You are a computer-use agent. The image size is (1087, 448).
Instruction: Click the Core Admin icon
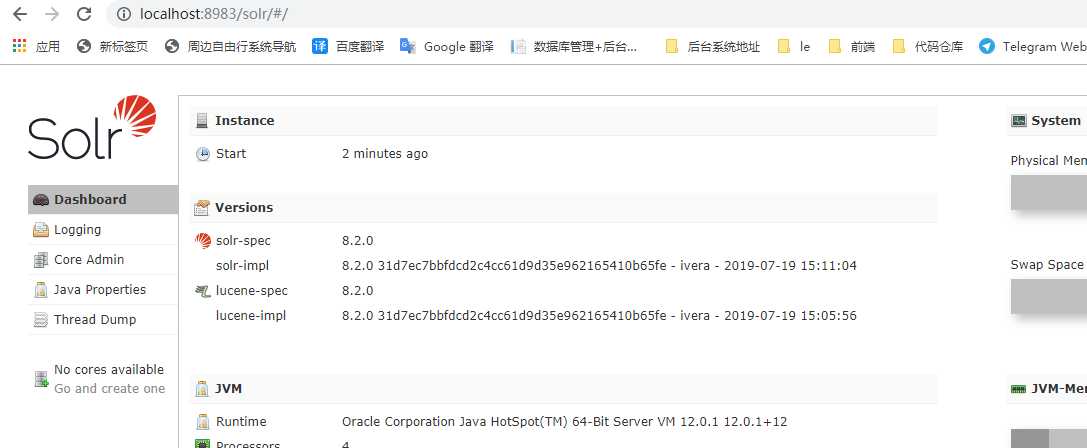tap(41, 260)
